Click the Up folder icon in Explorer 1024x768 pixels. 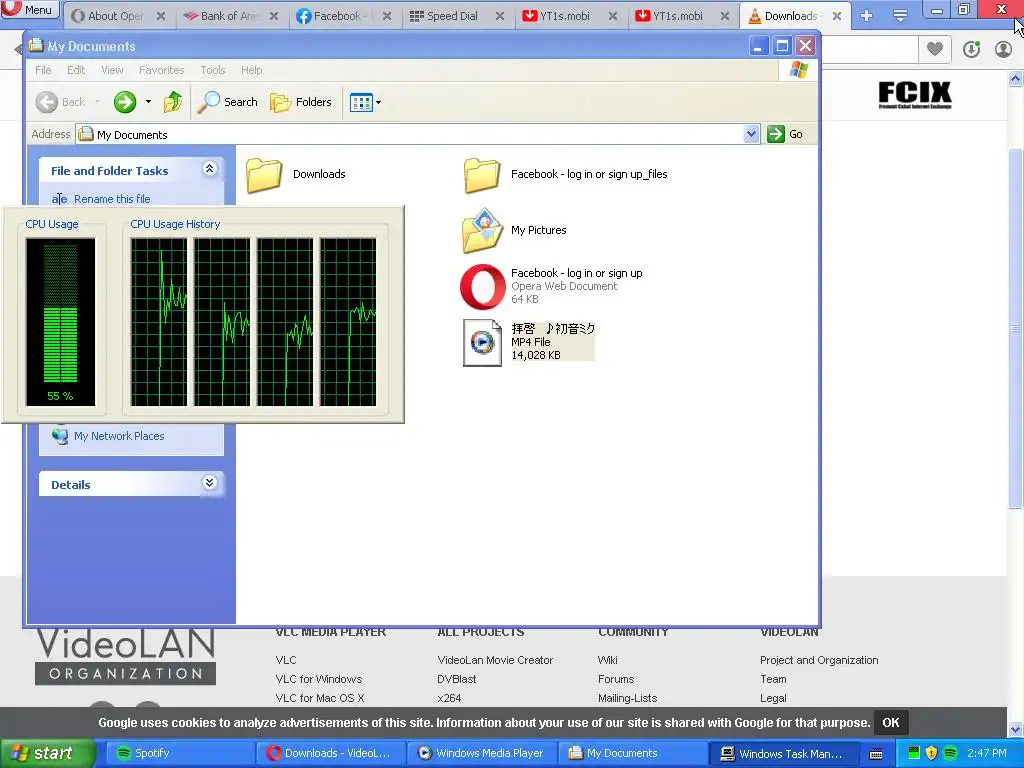(173, 102)
